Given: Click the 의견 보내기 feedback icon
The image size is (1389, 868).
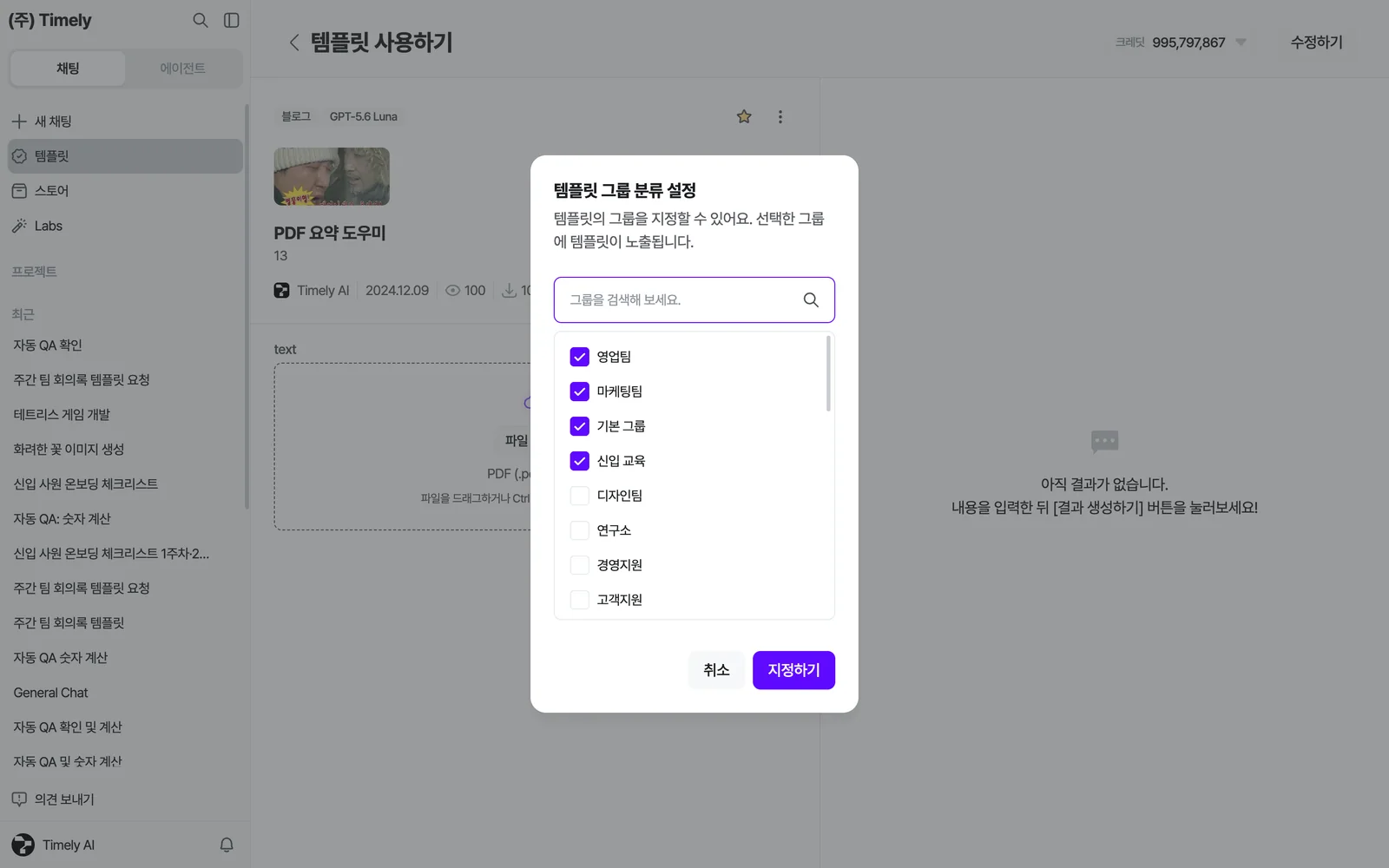Looking at the screenshot, I should [19, 799].
